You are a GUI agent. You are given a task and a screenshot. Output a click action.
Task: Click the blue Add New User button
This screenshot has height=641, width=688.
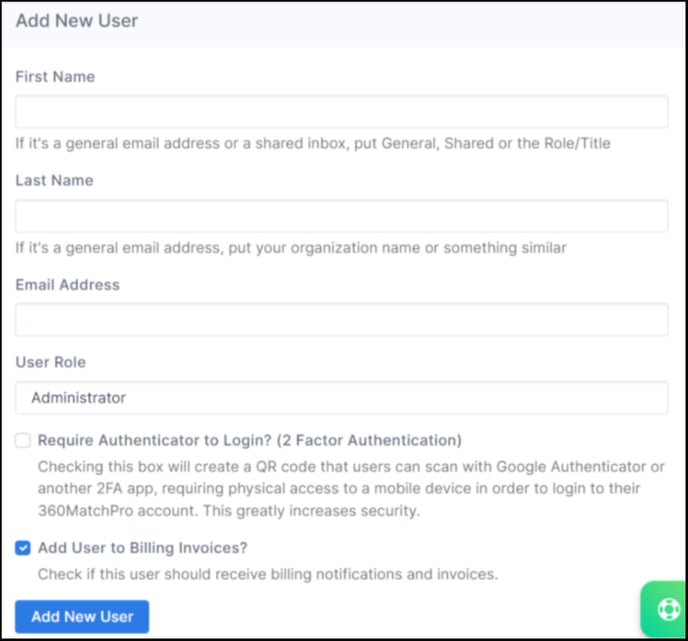pos(82,616)
